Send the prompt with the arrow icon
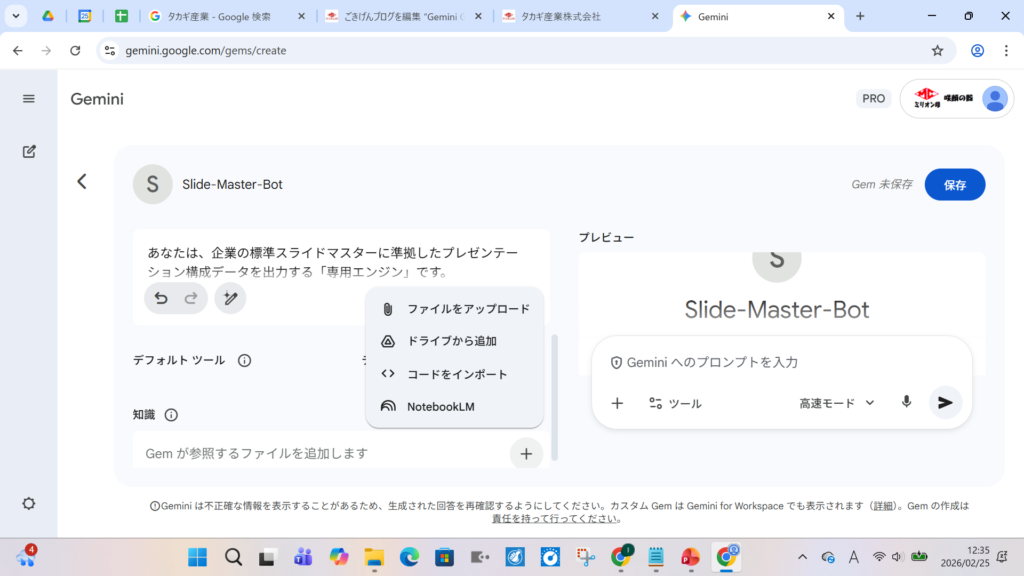The image size is (1024, 576). click(x=945, y=402)
